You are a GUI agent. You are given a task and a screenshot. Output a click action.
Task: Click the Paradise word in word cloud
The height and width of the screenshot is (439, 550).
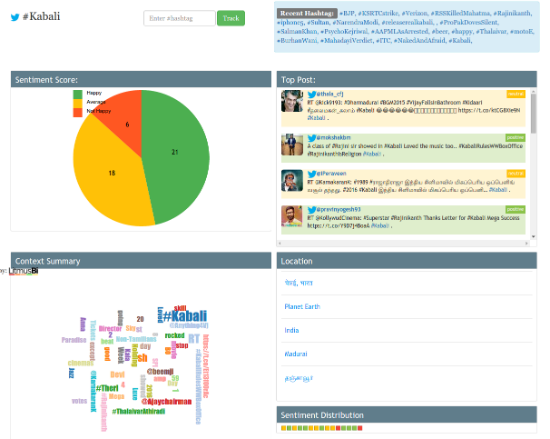(x=74, y=340)
